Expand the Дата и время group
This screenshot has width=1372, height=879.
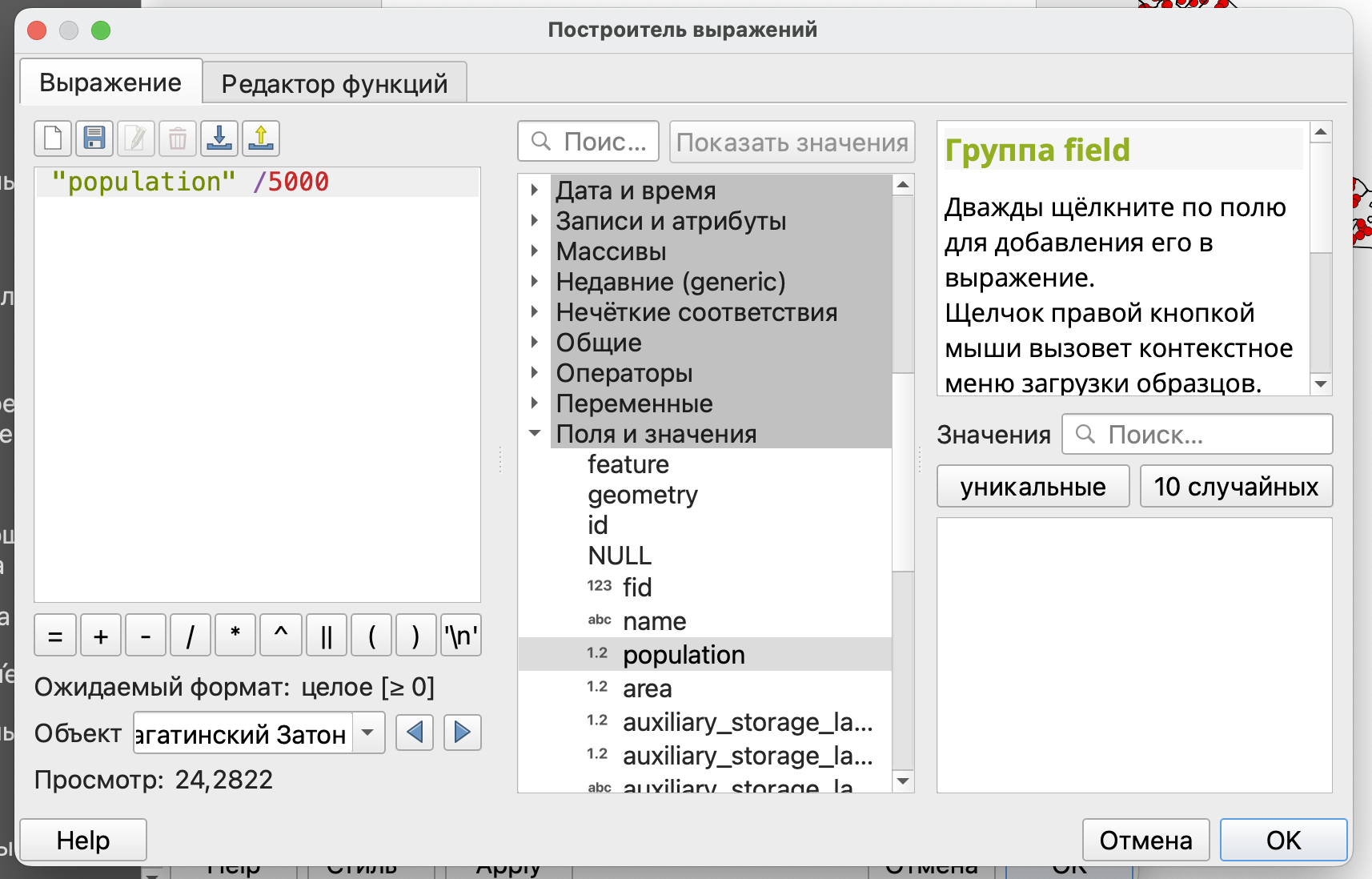(x=535, y=191)
